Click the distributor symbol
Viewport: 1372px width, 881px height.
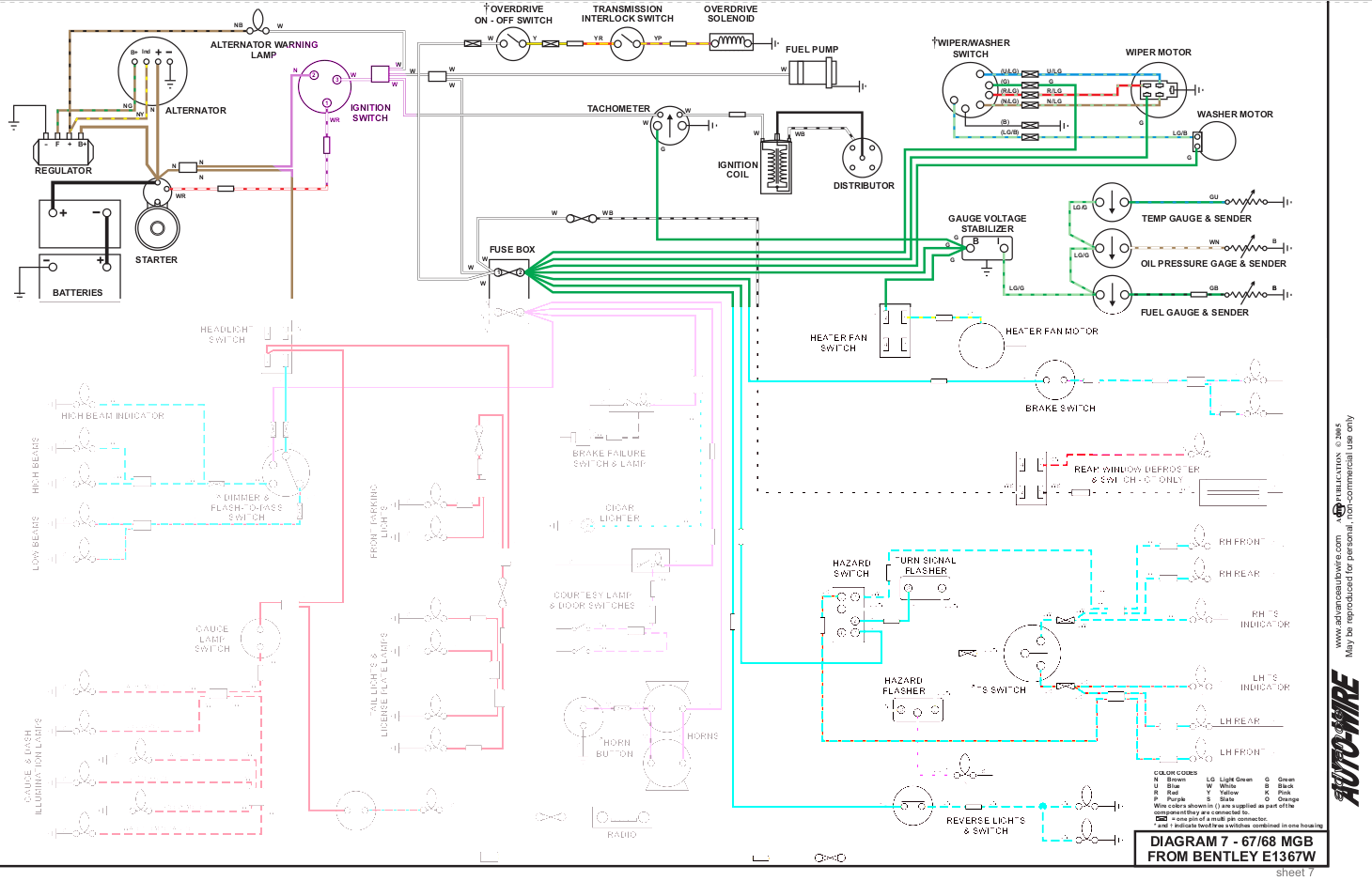click(862, 157)
